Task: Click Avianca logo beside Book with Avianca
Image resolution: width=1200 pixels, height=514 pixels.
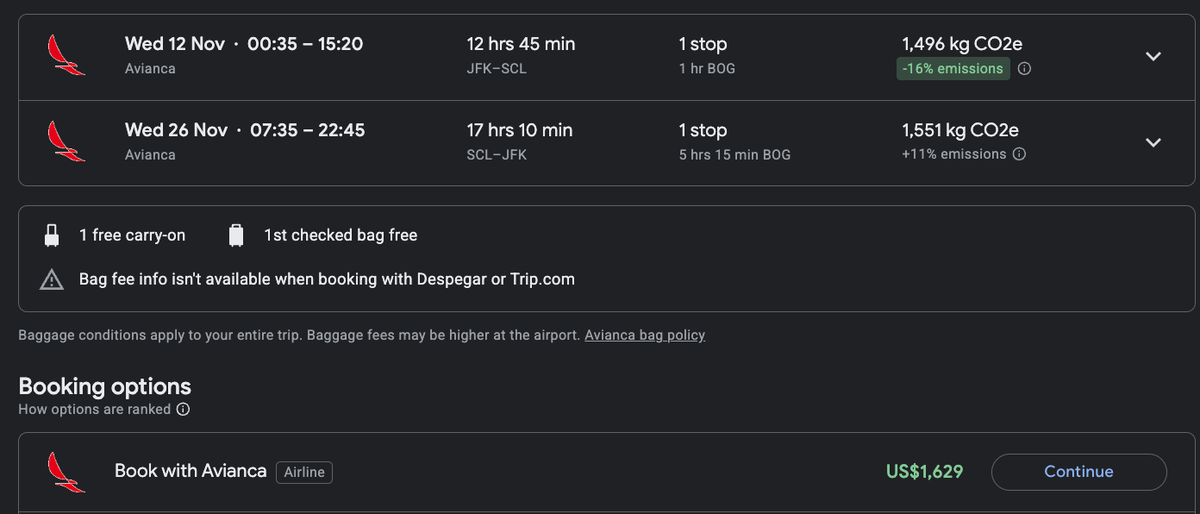Action: tap(67, 472)
